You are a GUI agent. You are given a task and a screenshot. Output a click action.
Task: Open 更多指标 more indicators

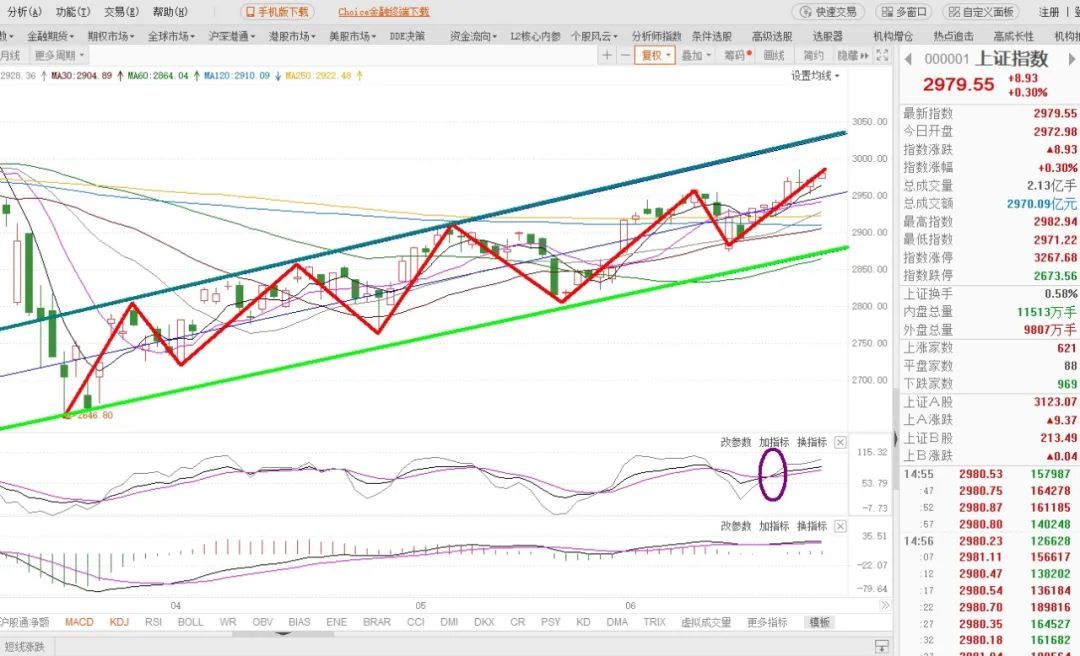pyautogui.click(x=767, y=622)
